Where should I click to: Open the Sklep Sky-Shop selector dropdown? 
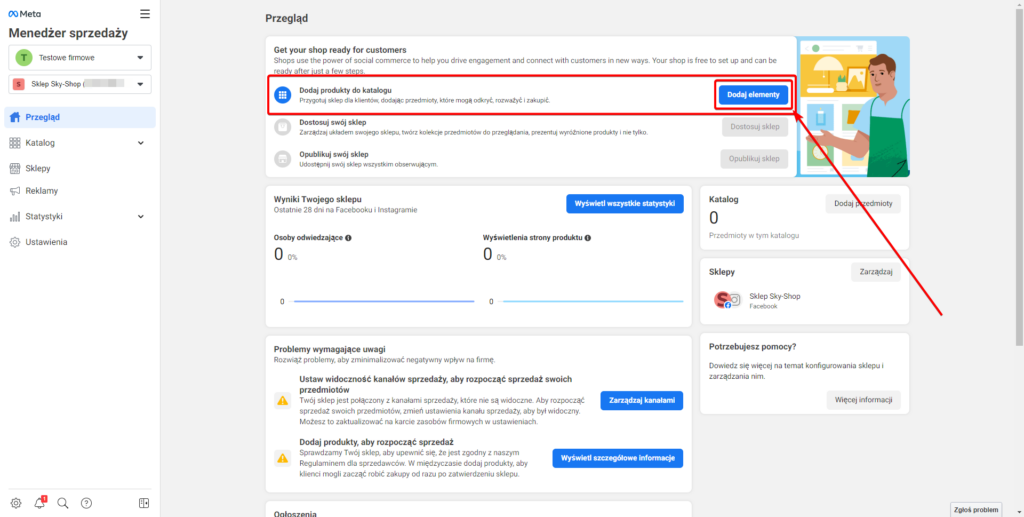pyautogui.click(x=80, y=84)
